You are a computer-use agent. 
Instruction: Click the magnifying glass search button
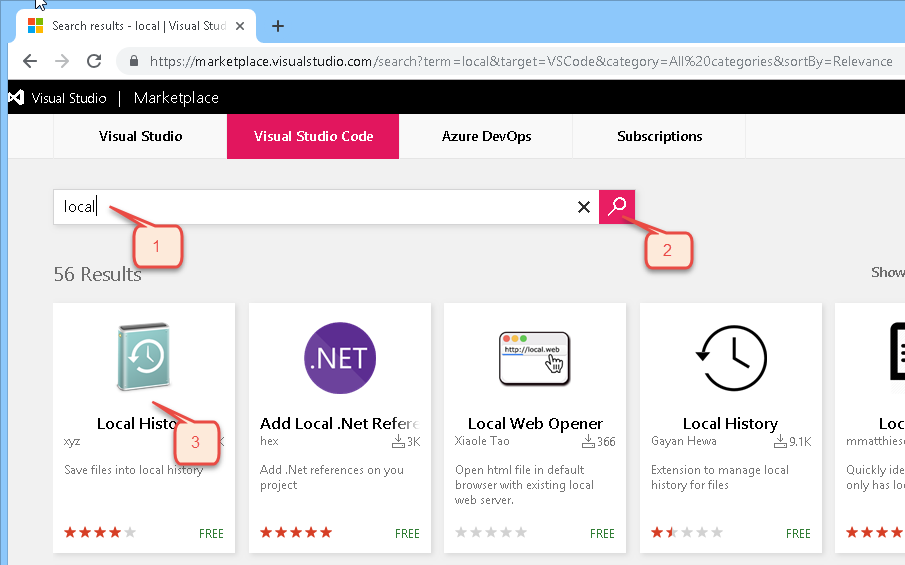pyautogui.click(x=617, y=207)
